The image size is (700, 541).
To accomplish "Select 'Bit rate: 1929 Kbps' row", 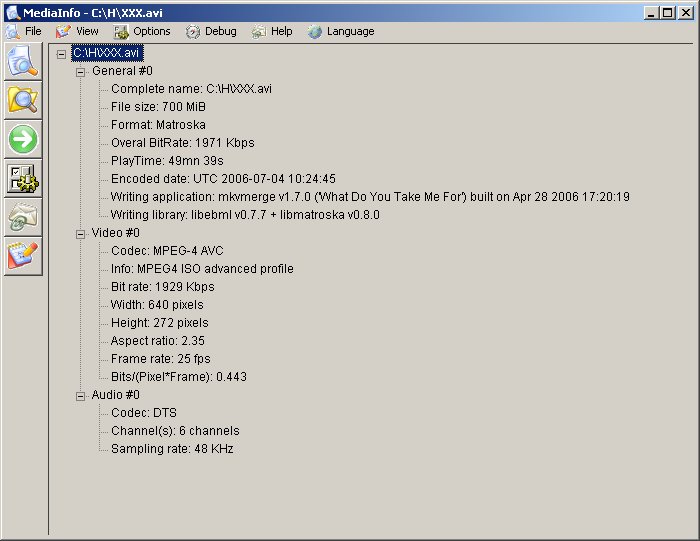I will 162,287.
